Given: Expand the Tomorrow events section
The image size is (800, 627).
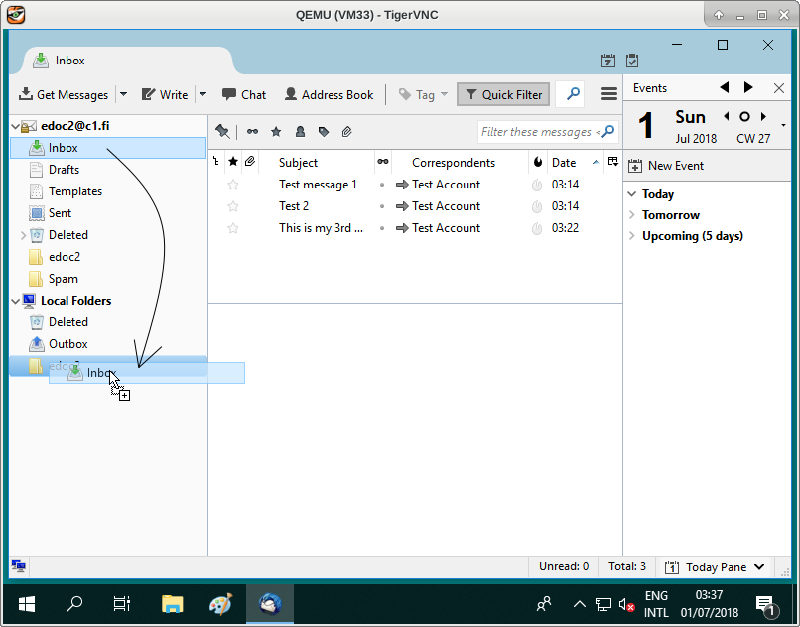Looking at the screenshot, I should 631,215.
